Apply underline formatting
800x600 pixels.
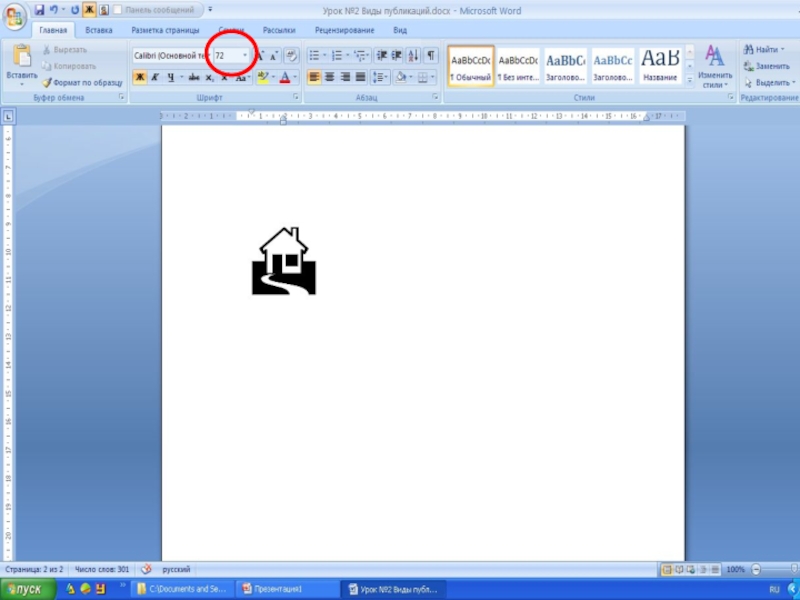click(x=171, y=77)
